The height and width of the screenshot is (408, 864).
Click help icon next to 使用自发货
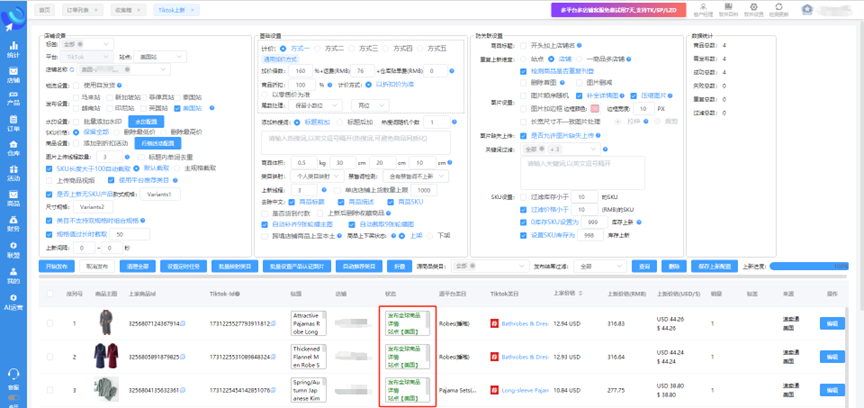[x=120, y=85]
